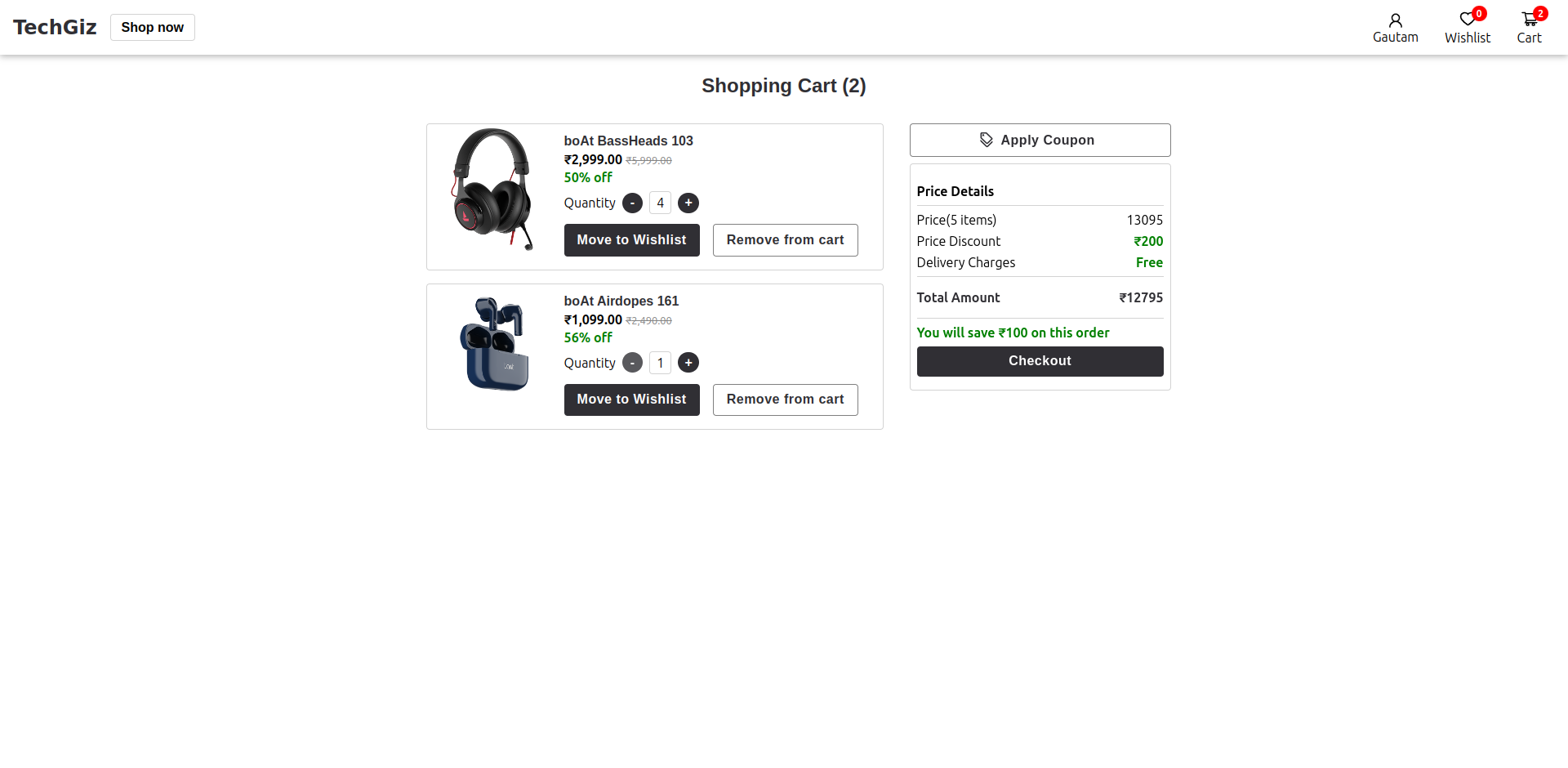
Task: Click the coupon tag icon on Apply Coupon
Action: coord(987,139)
